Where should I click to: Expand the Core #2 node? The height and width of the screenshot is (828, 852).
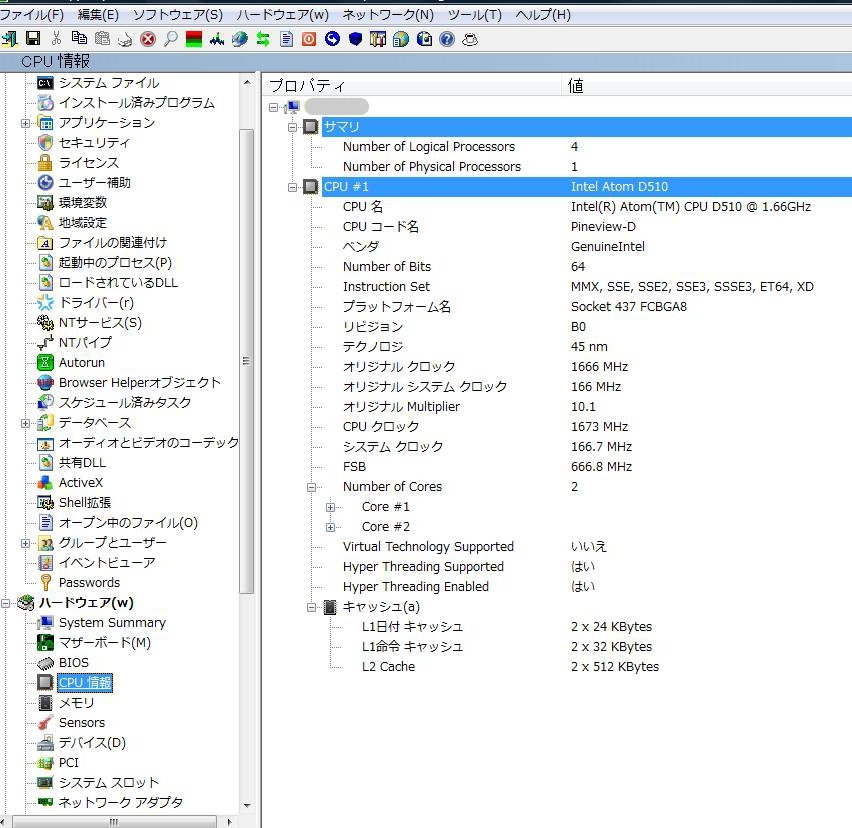[331, 527]
